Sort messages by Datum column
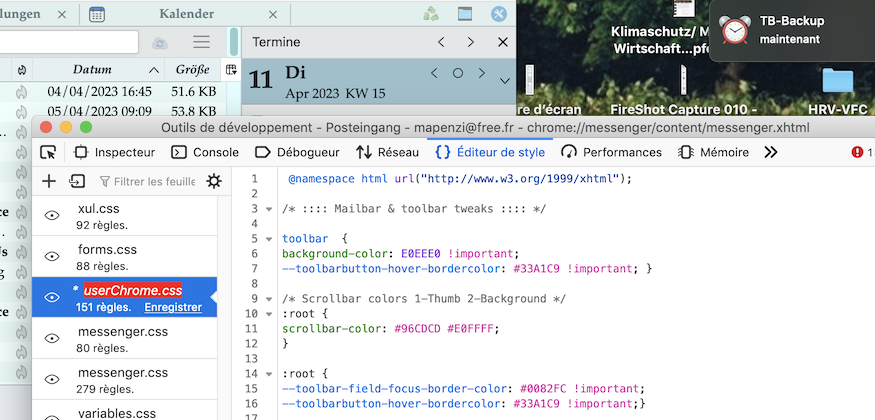Screen dimensions: 875x420 98,70
